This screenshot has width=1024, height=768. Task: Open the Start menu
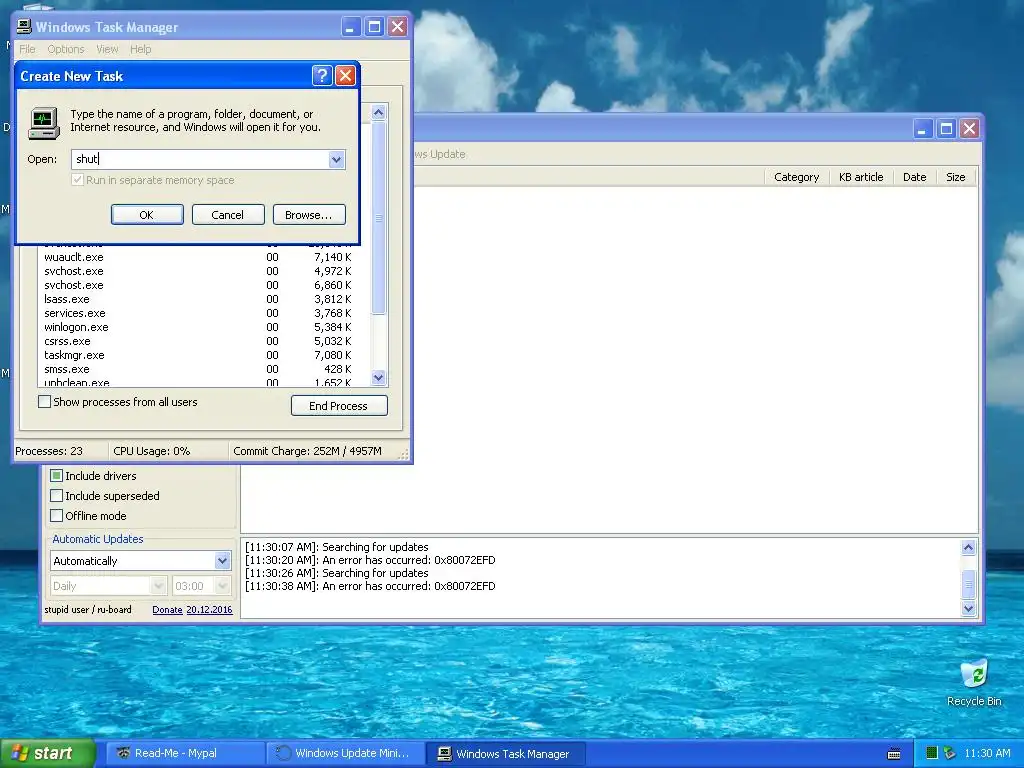48,753
